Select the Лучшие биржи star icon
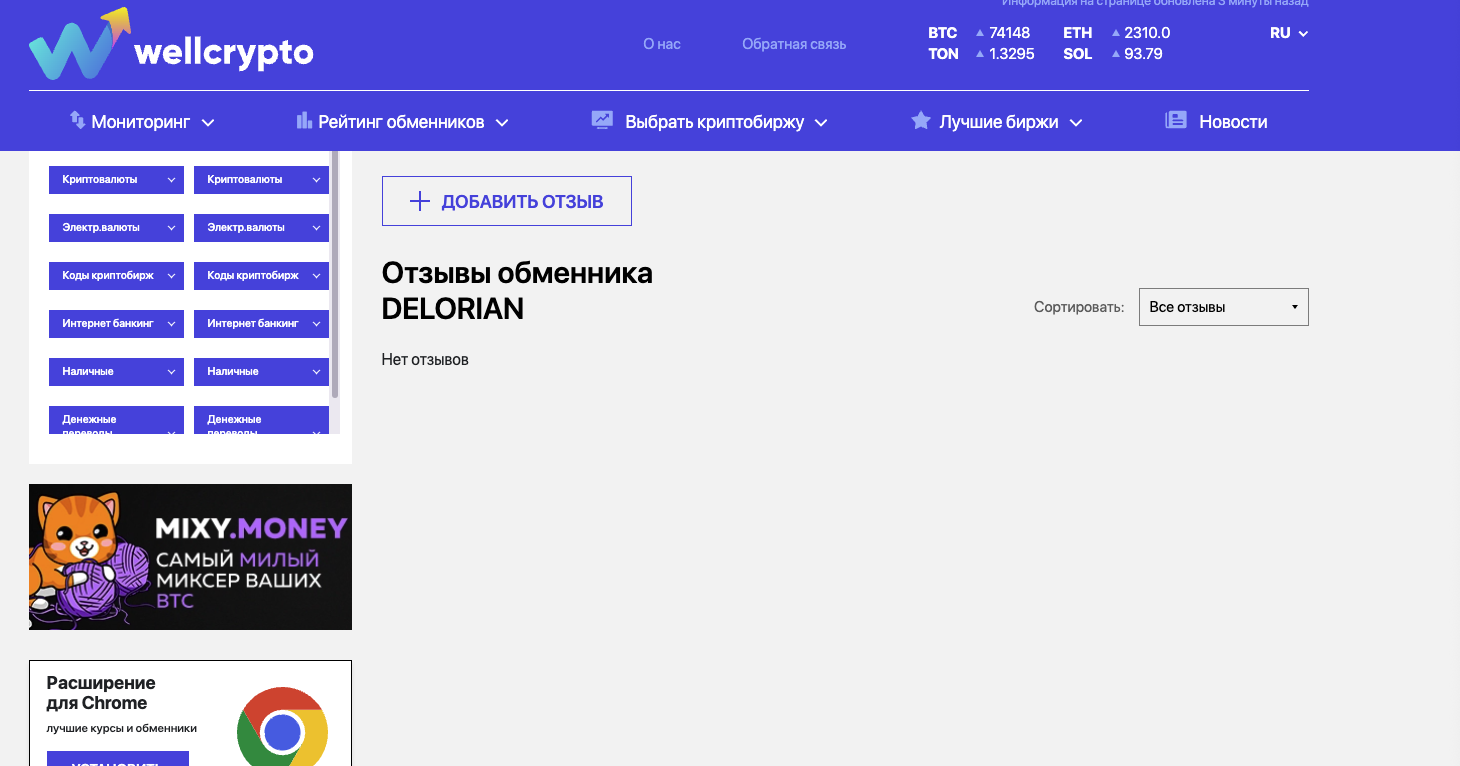Image resolution: width=1460 pixels, height=766 pixels. [919, 121]
